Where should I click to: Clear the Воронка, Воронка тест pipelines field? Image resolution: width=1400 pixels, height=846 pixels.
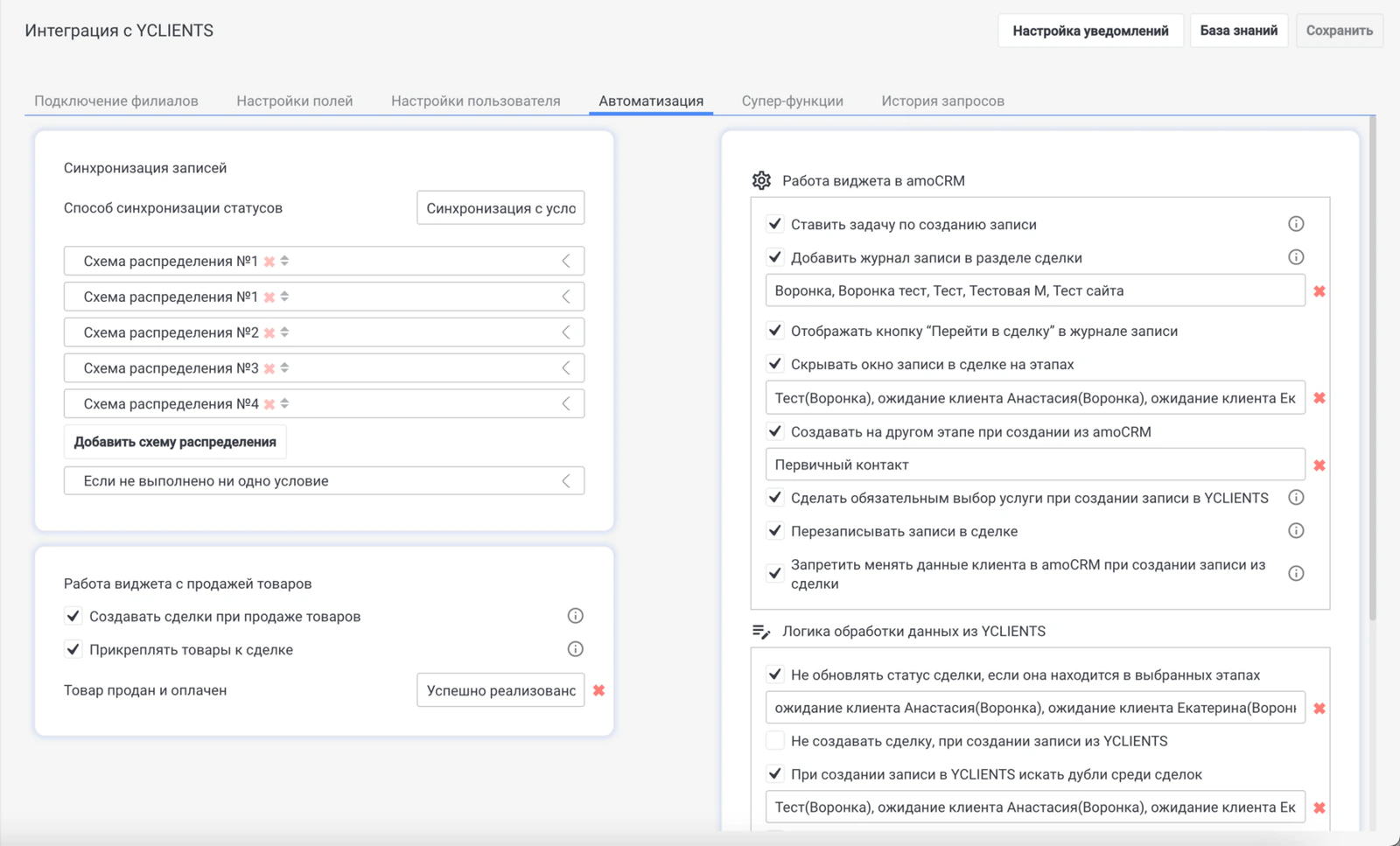pos(1319,291)
